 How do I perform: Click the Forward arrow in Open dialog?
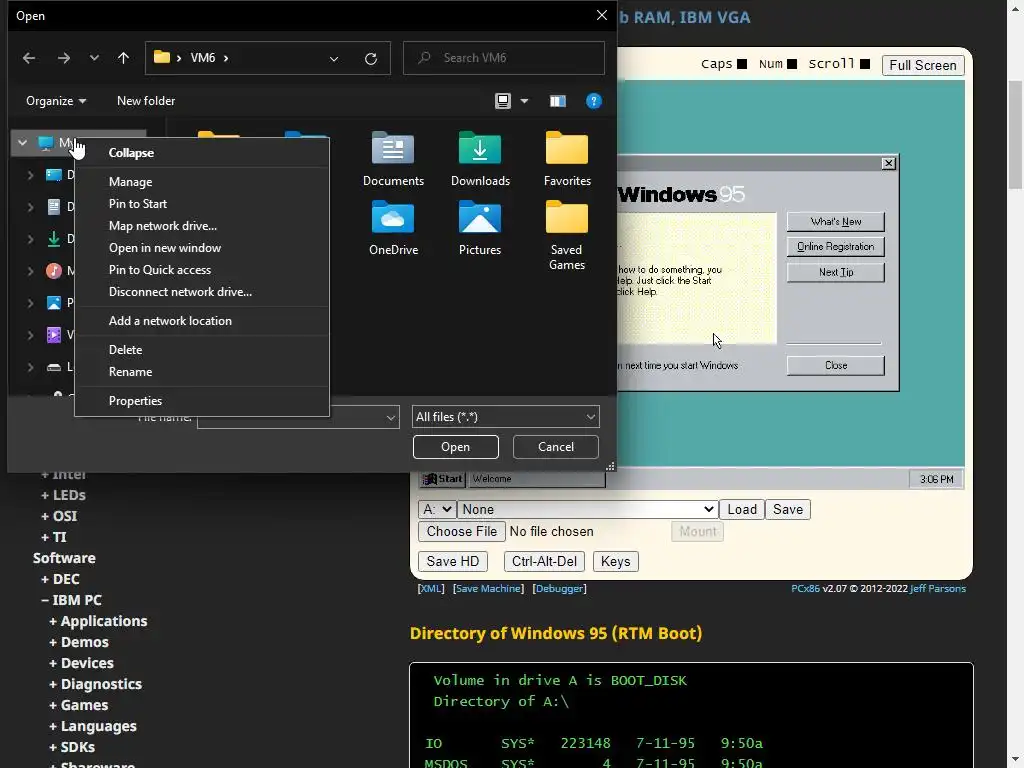(63, 58)
